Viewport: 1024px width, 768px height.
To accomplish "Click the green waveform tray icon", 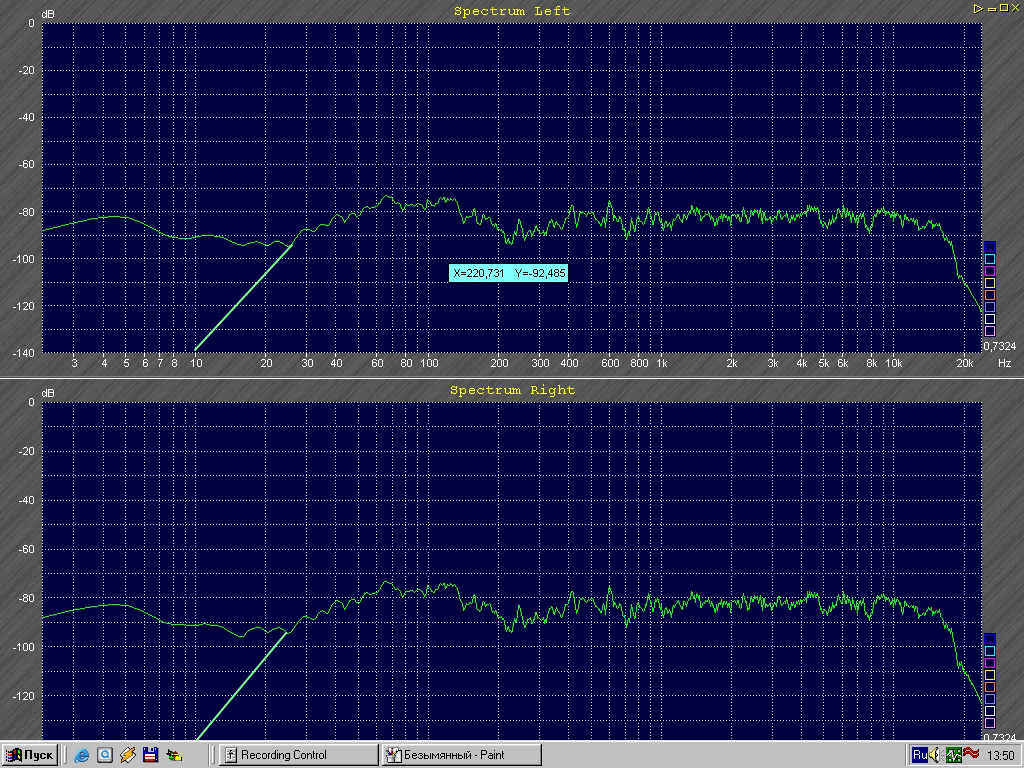I will pyautogui.click(x=955, y=754).
